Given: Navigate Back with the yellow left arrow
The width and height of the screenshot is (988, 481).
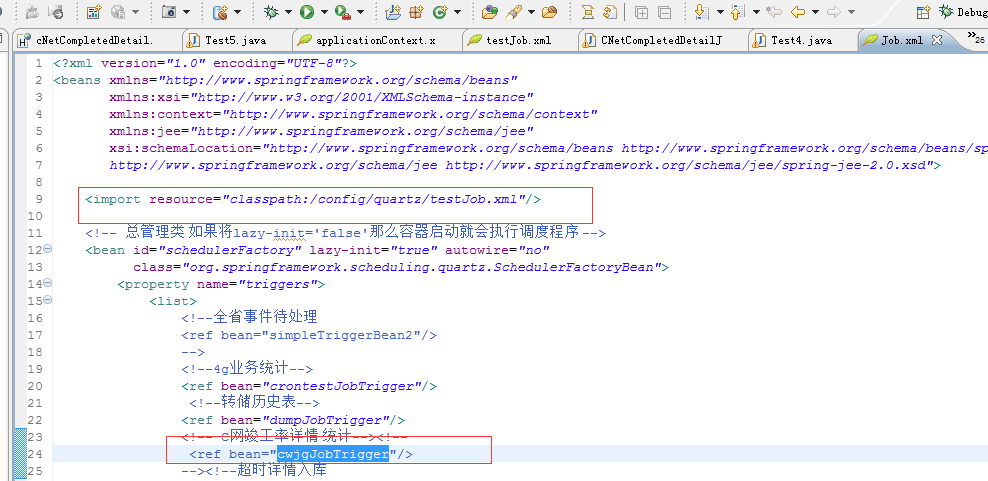Looking at the screenshot, I should (x=798, y=11).
